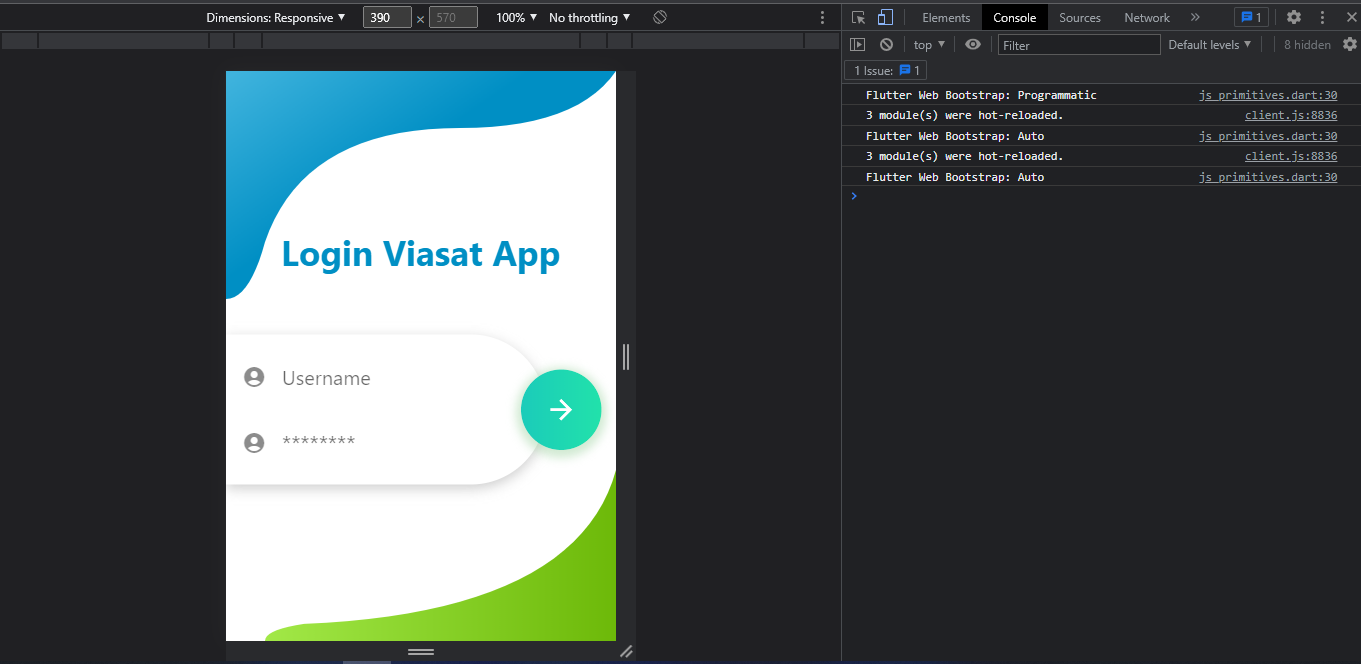This screenshot has height=664, width=1361.
Task: Open the Dimensions: Responsive dropdown
Action: (276, 17)
